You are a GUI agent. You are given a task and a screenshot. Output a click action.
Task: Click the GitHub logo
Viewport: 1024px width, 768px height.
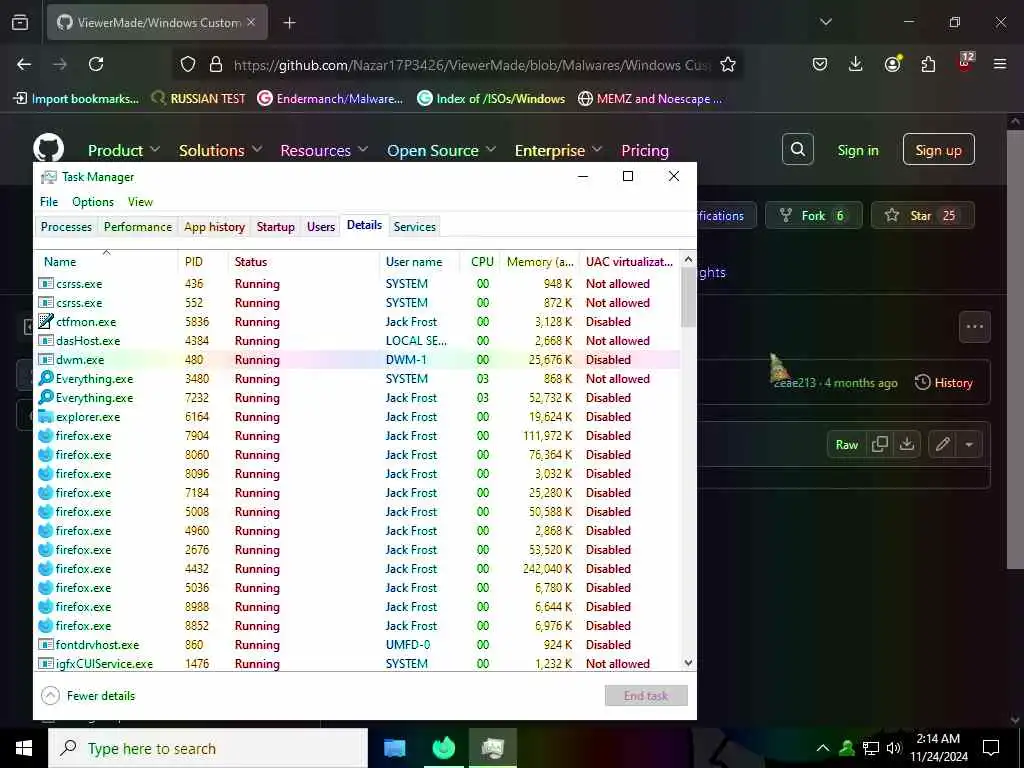49,148
